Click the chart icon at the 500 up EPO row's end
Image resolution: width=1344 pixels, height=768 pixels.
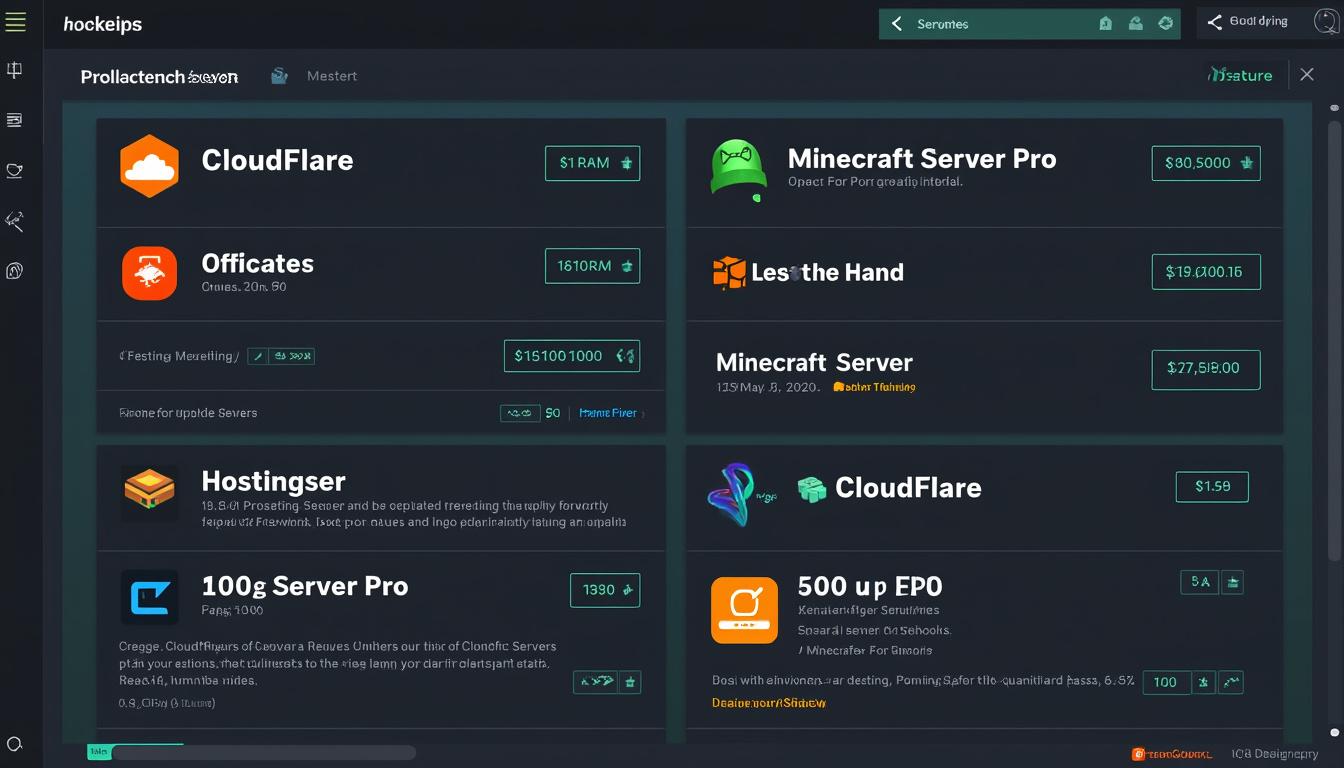tap(1231, 682)
